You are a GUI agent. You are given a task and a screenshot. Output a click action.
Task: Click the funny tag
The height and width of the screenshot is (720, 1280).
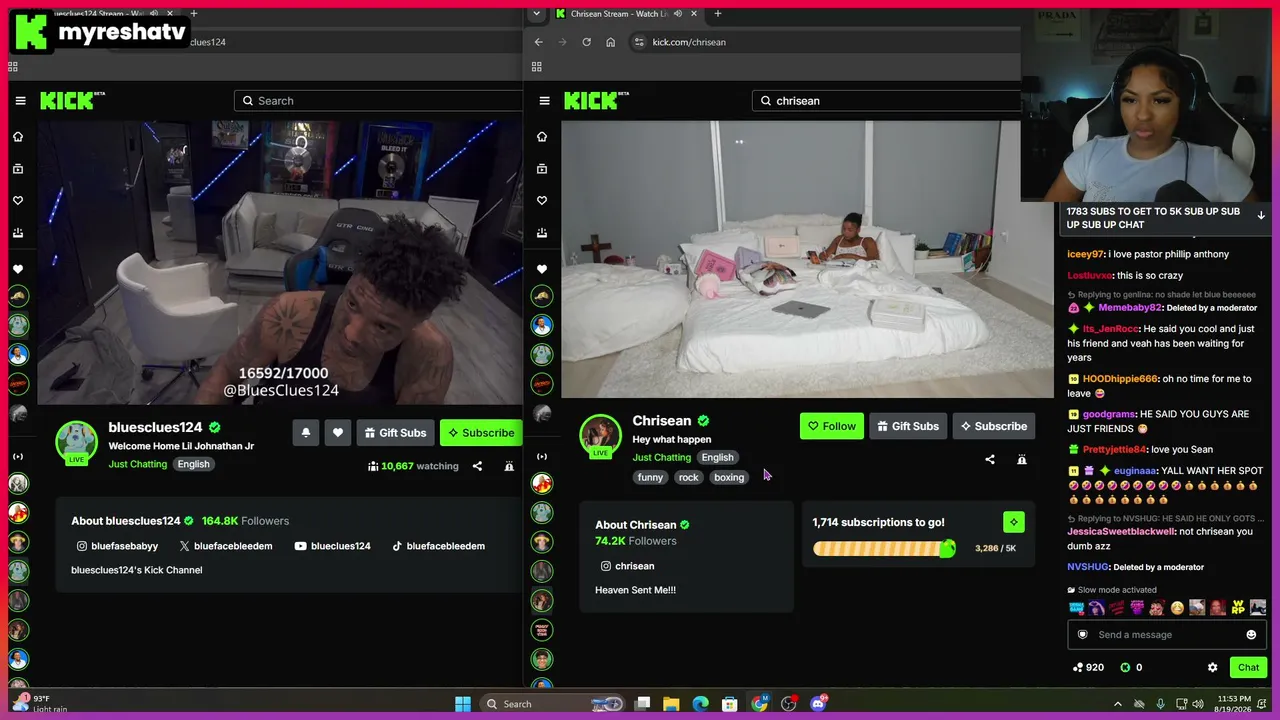(x=651, y=477)
